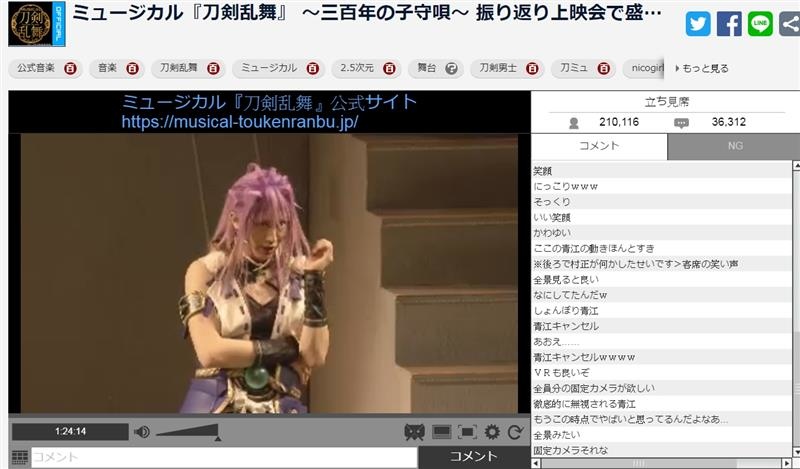
Task: Toggle comment display with Nicovideo TV icon
Action: coord(414,432)
